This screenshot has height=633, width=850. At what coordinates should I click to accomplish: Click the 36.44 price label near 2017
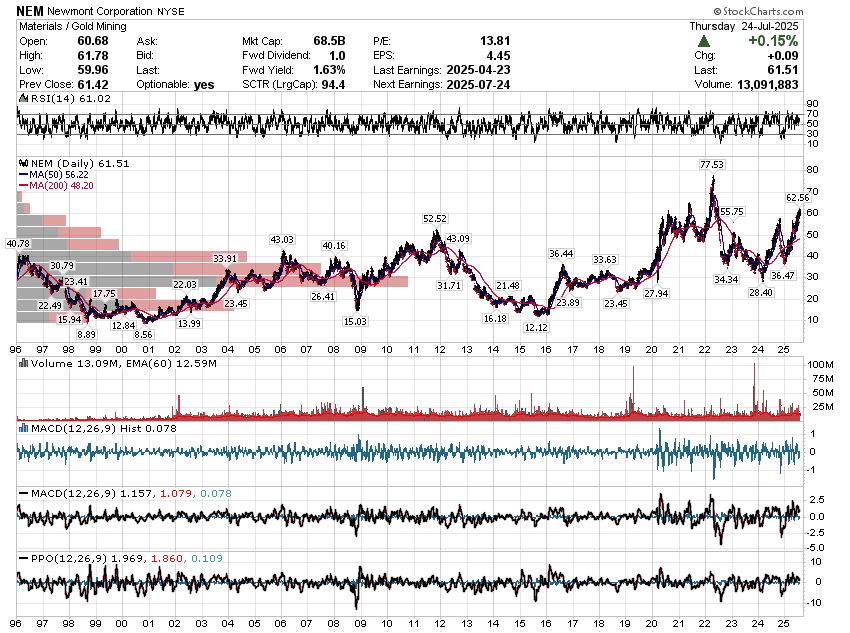pyautogui.click(x=561, y=253)
